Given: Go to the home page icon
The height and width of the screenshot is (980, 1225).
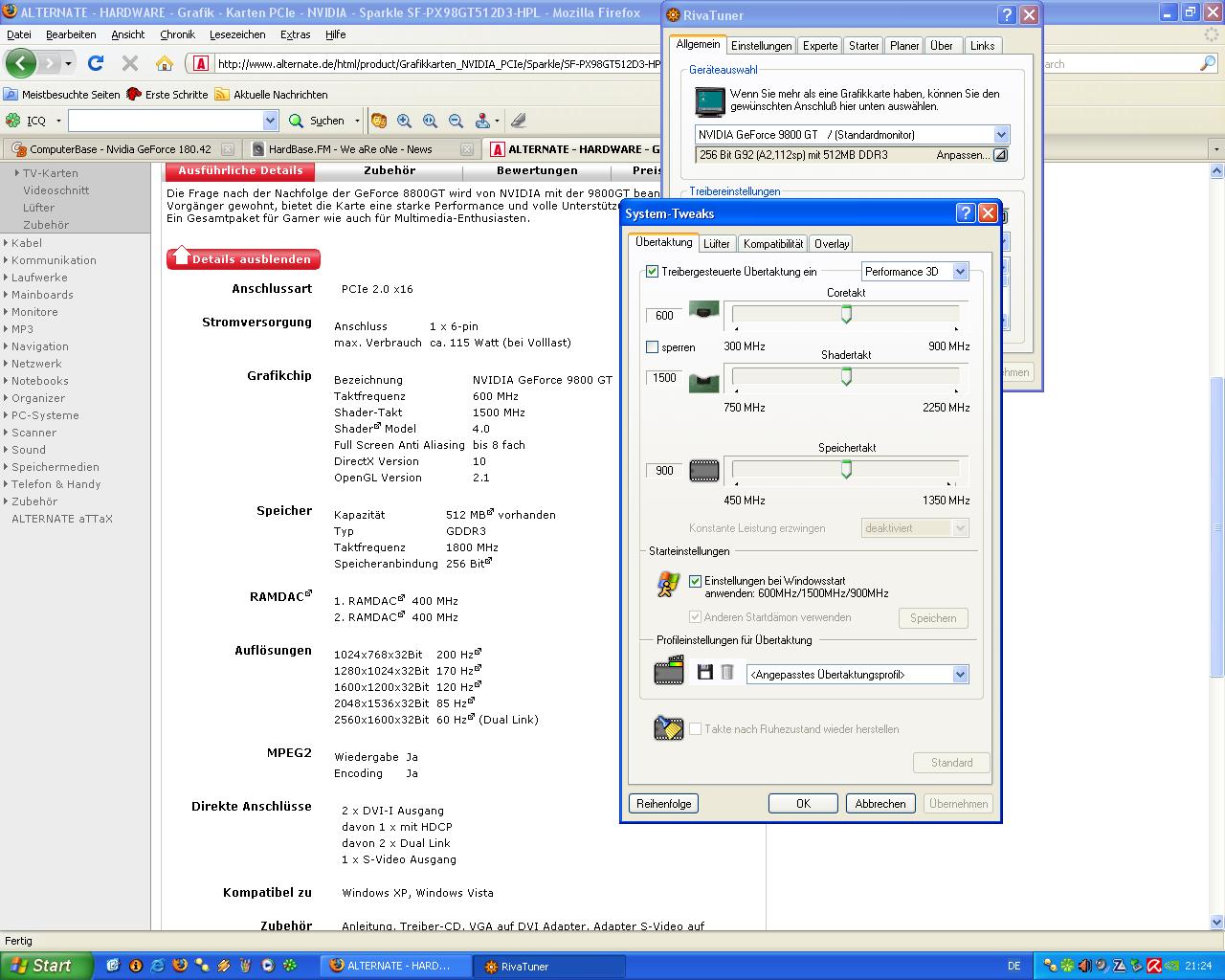Looking at the screenshot, I should point(165,63).
